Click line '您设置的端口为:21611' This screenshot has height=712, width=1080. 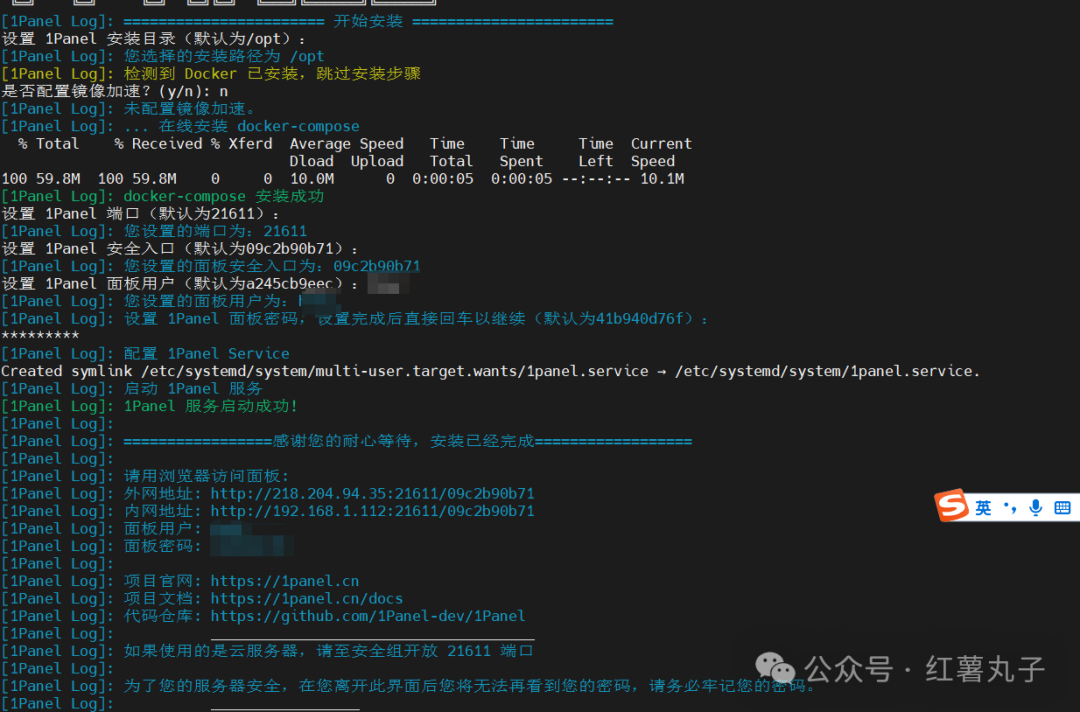click(215, 231)
